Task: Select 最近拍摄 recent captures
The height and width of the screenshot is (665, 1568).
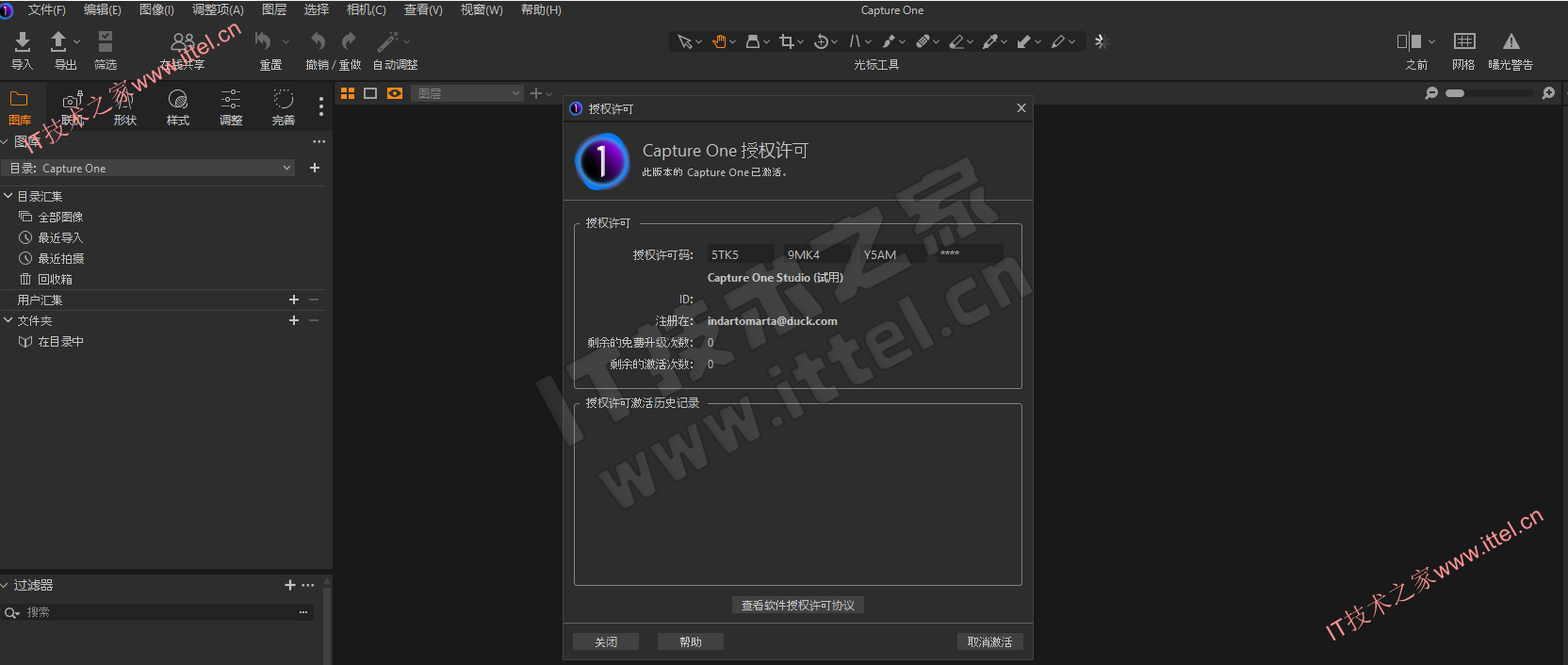Action: click(x=60, y=258)
